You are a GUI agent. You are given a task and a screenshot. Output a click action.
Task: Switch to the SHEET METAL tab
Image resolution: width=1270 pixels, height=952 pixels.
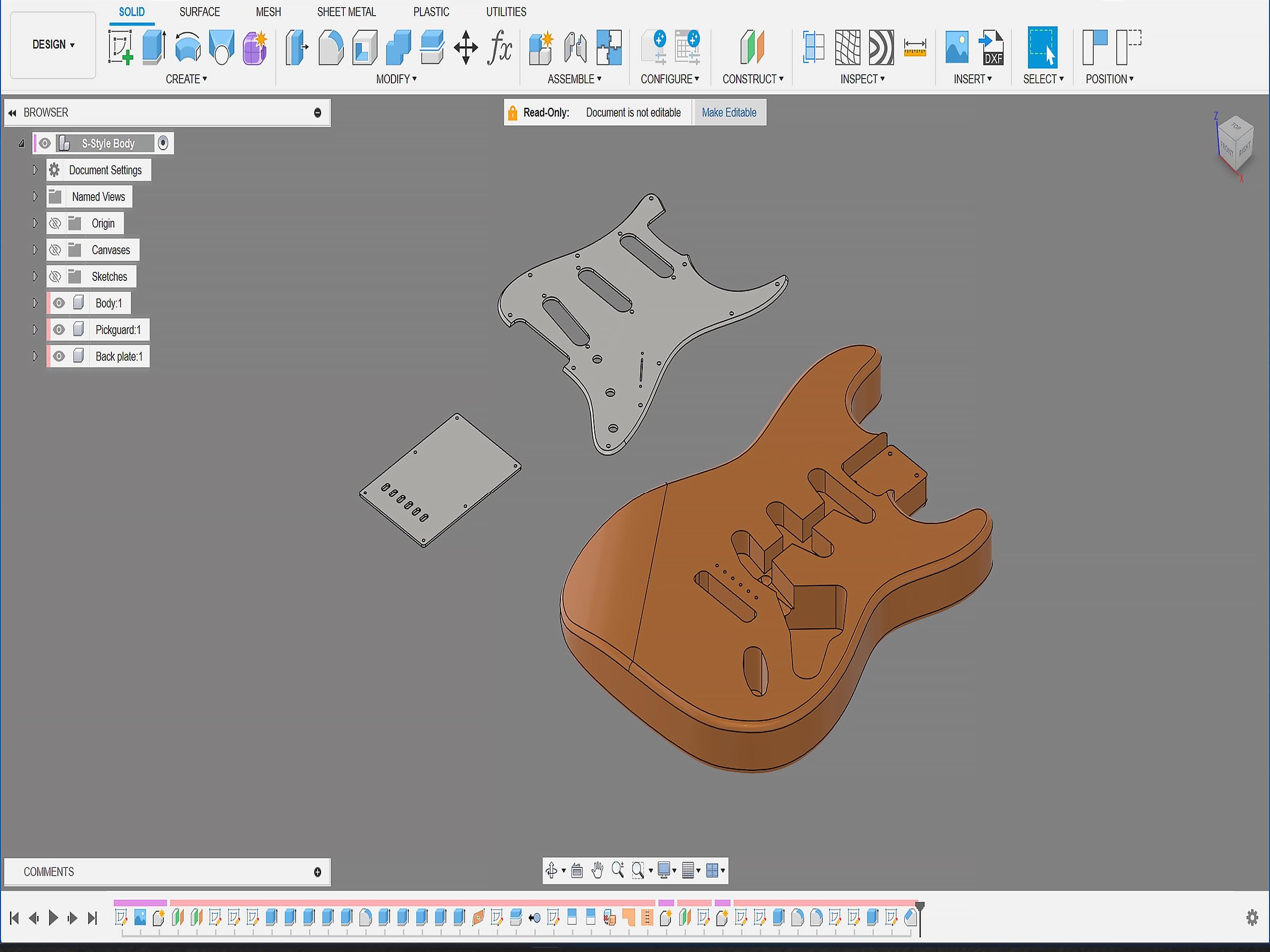click(x=347, y=11)
